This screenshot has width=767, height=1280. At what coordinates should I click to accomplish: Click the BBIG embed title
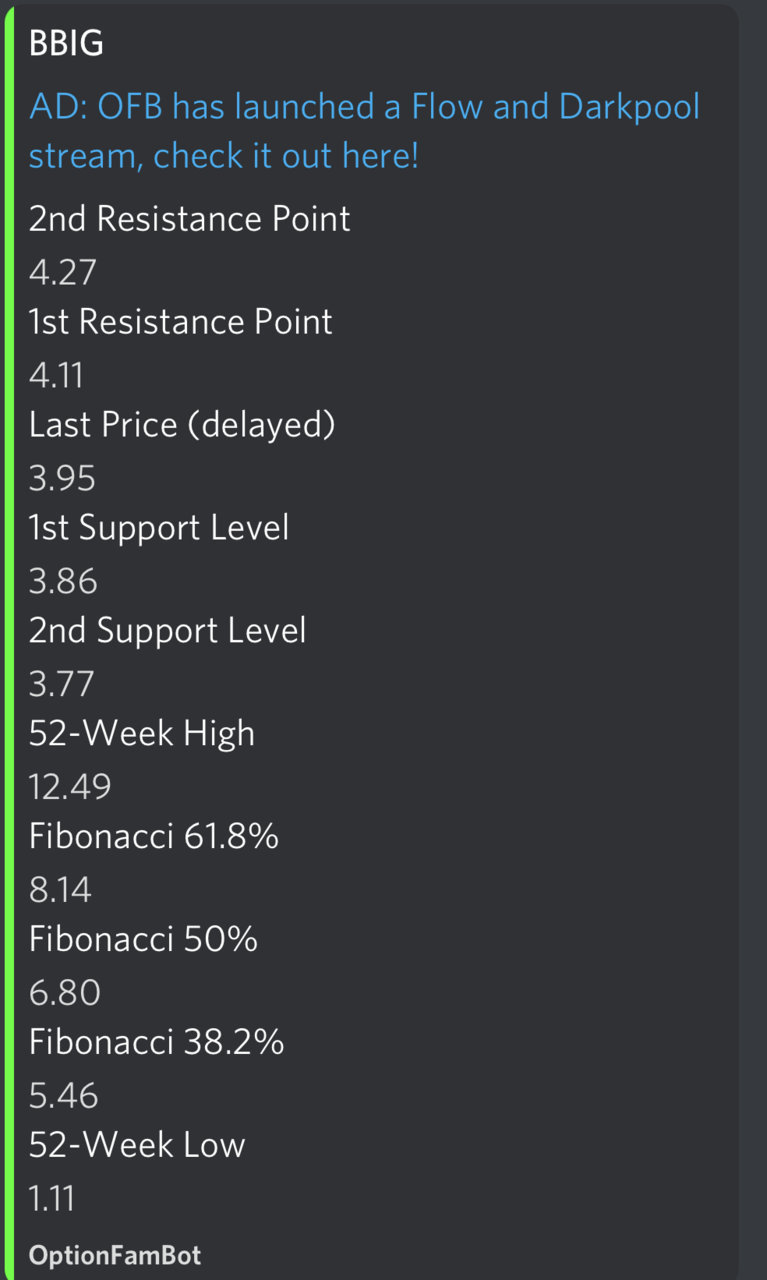[x=67, y=44]
